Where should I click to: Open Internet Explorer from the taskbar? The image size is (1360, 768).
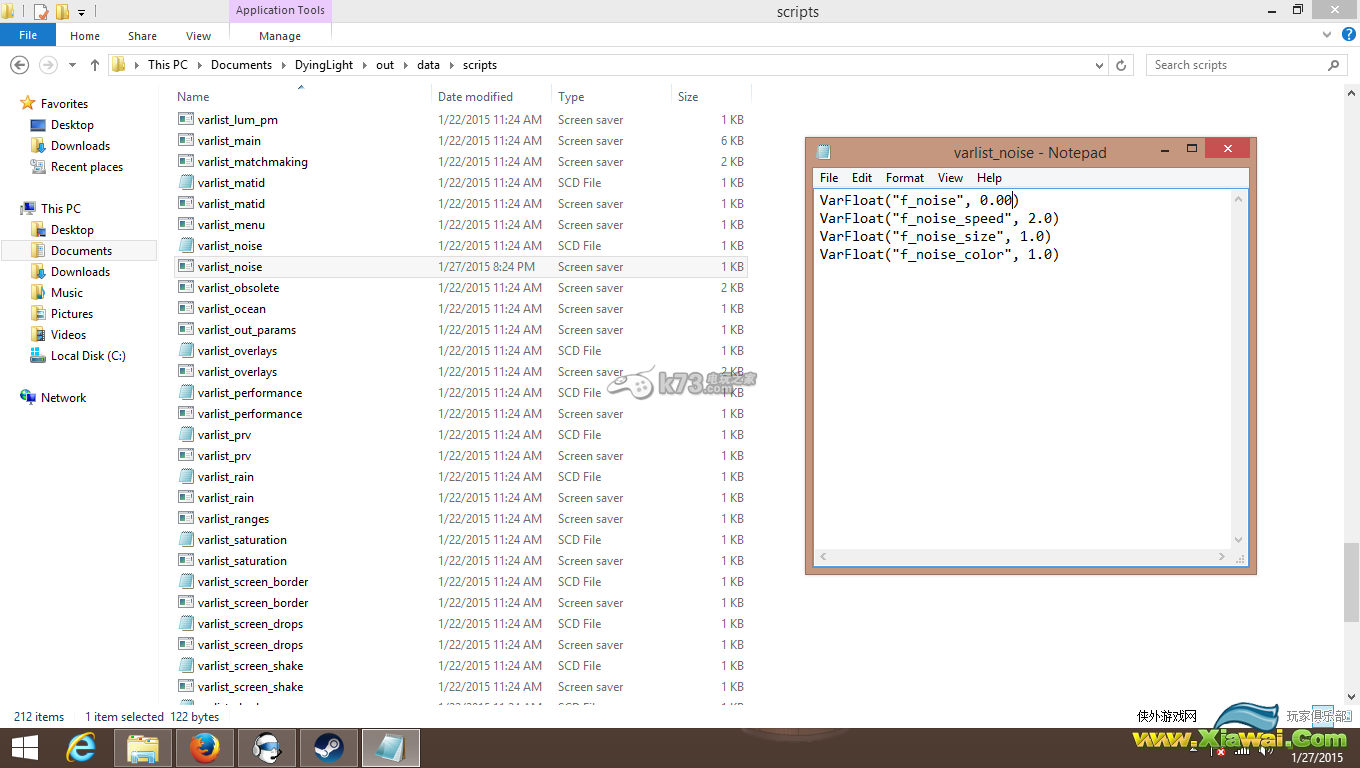82,747
